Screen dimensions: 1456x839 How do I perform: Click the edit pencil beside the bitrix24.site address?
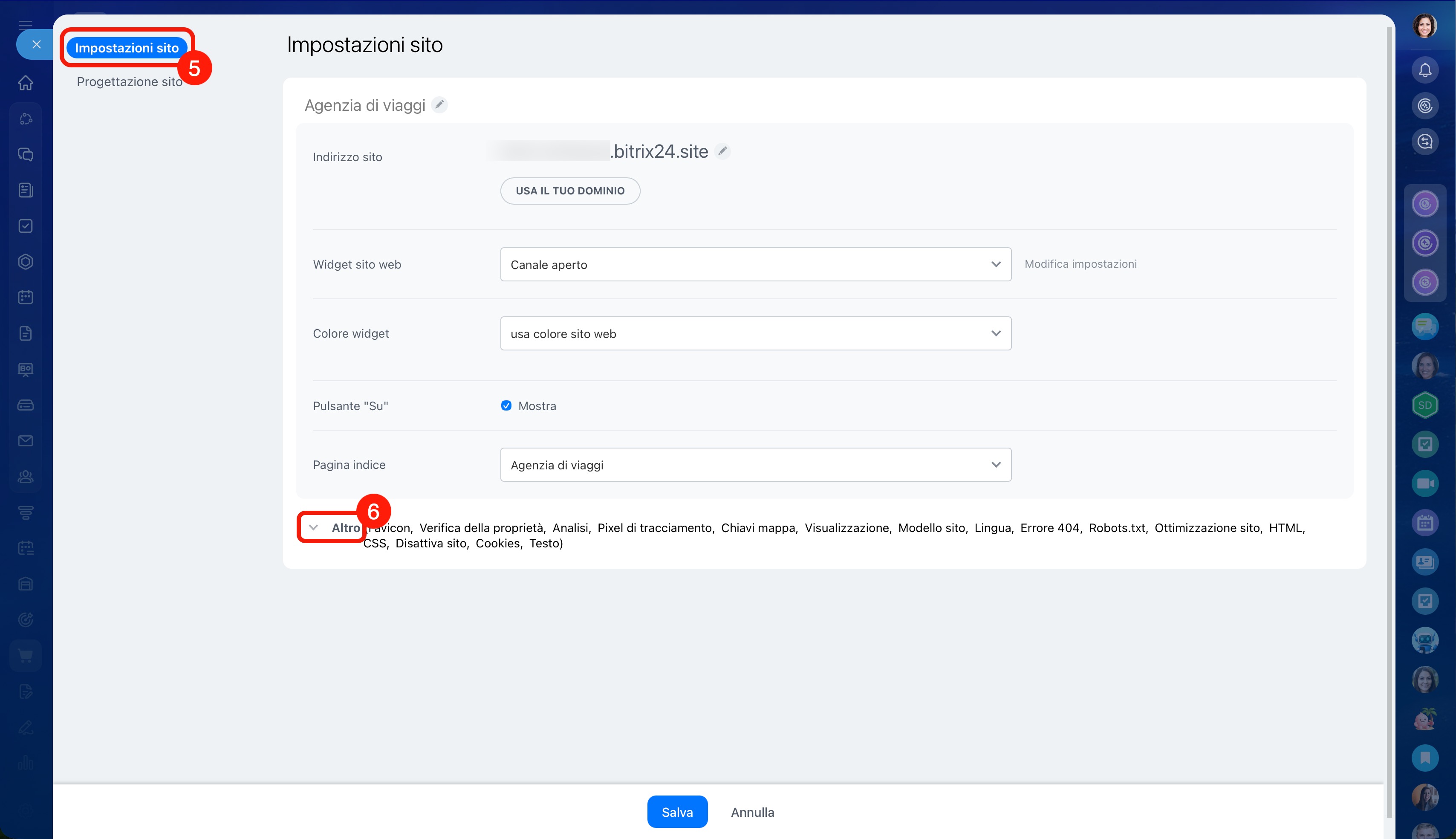point(722,151)
